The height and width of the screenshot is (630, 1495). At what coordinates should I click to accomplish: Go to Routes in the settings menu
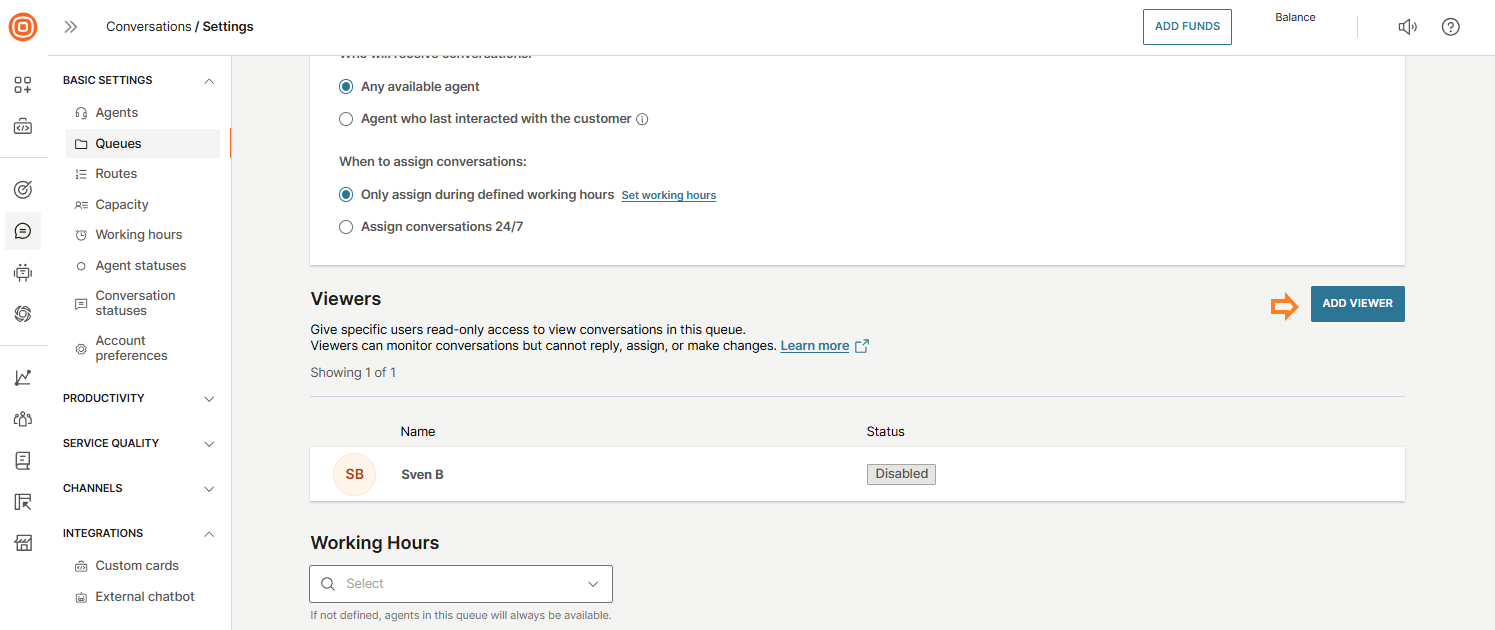point(116,174)
